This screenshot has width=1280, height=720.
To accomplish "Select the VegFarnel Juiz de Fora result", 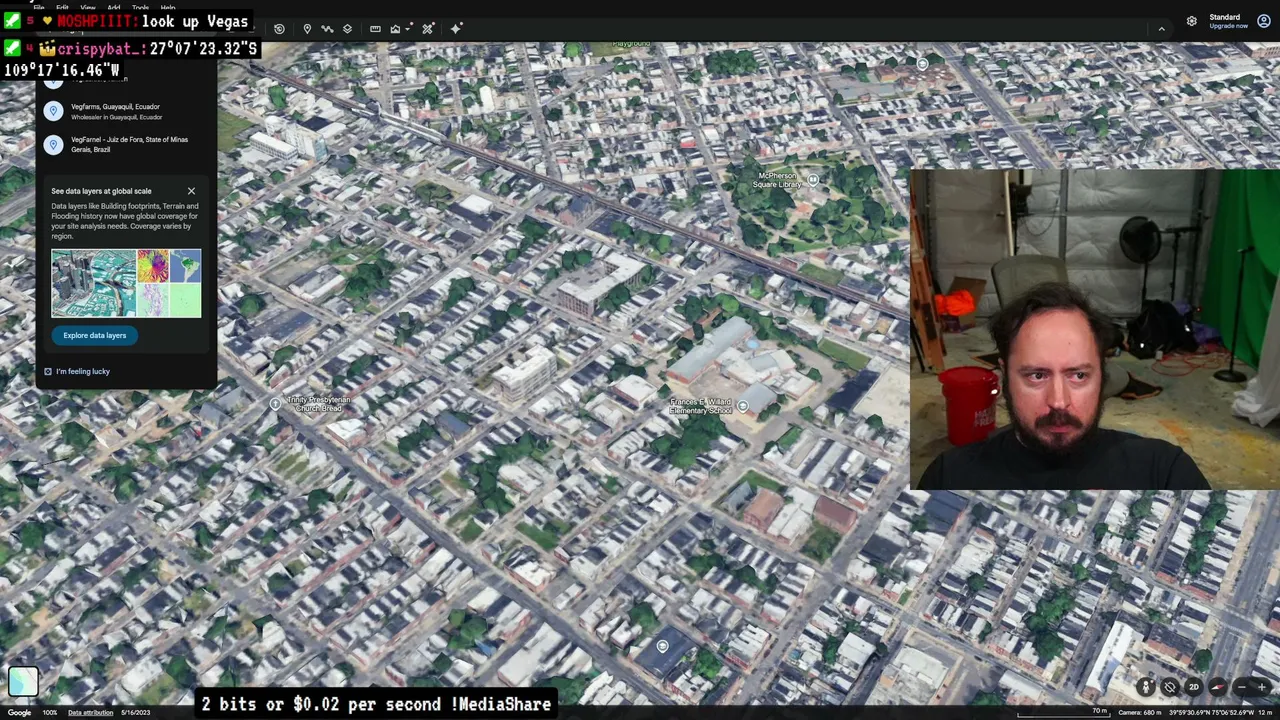I will tap(126, 144).
